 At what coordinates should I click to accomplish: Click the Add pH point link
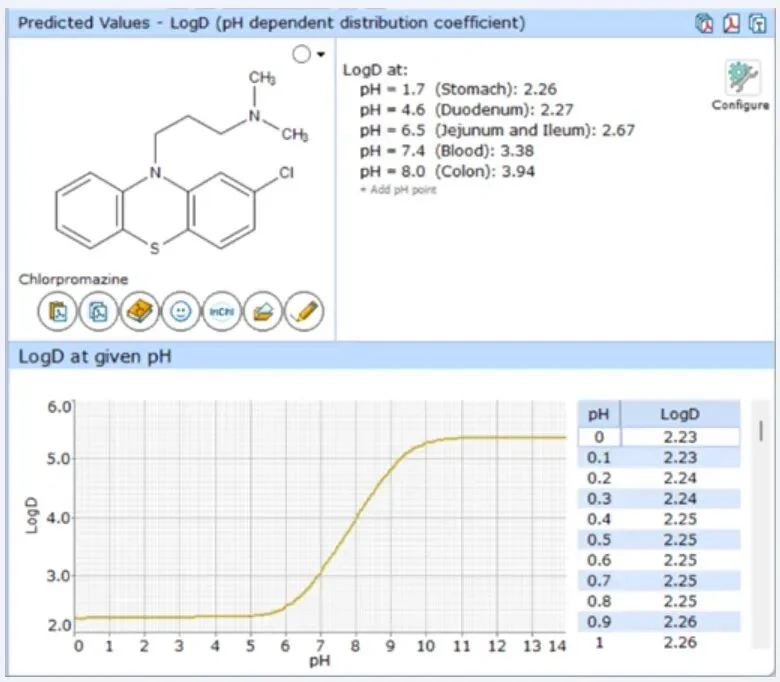coord(398,190)
